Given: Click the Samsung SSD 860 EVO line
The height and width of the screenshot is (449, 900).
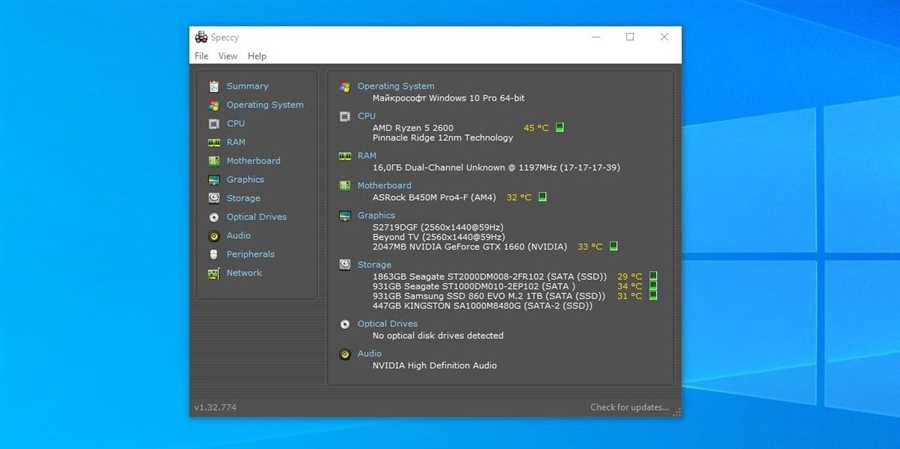Looking at the screenshot, I should pyautogui.click(x=489, y=296).
